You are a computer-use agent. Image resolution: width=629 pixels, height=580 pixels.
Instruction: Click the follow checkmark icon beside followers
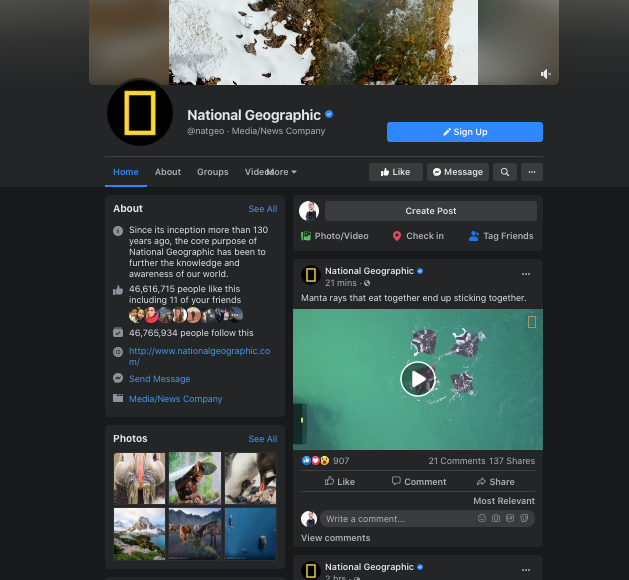click(118, 333)
